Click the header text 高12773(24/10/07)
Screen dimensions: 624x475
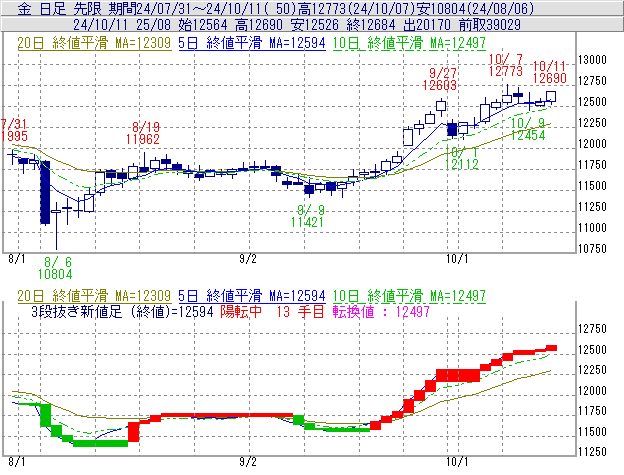(357, 8)
